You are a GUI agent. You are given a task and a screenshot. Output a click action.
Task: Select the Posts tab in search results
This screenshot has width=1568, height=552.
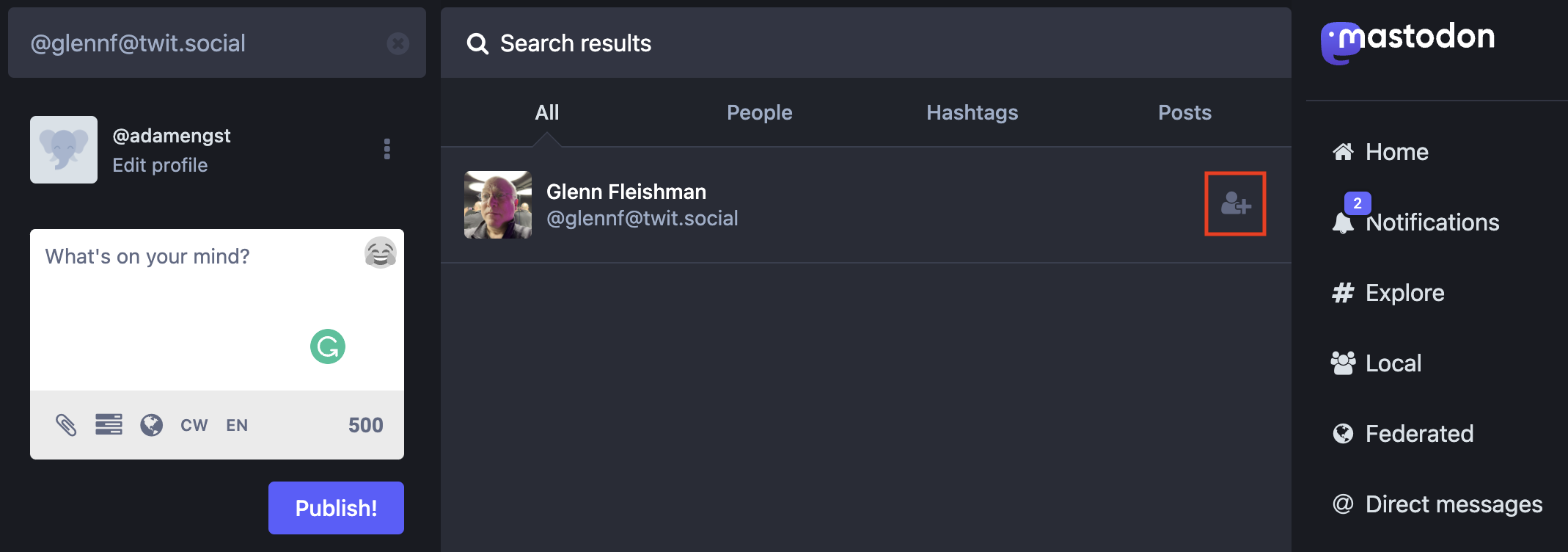1184,112
